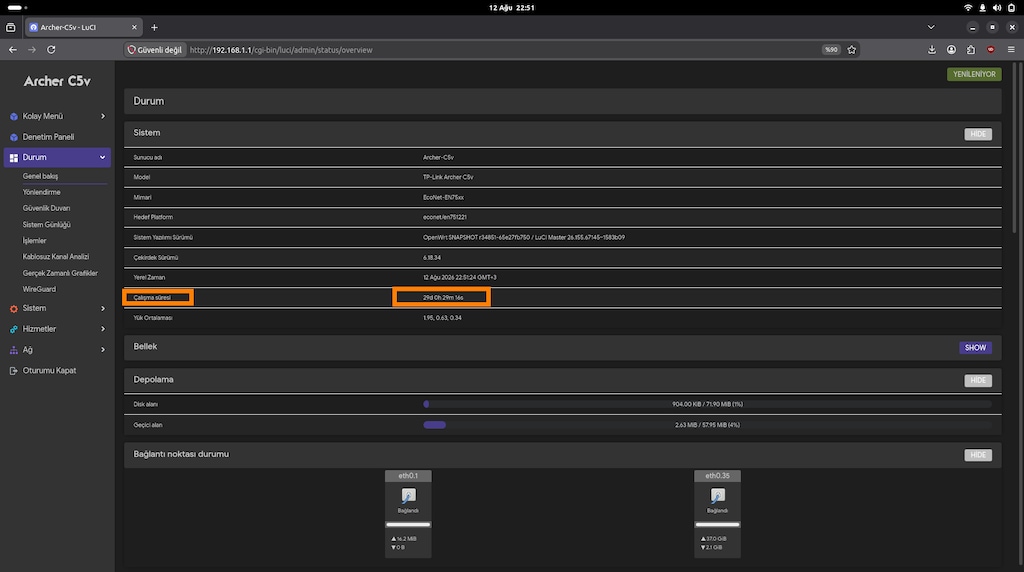Hide the Bağlantı noktası durumu section
Viewport: 1024px width, 572px height.
(978, 455)
